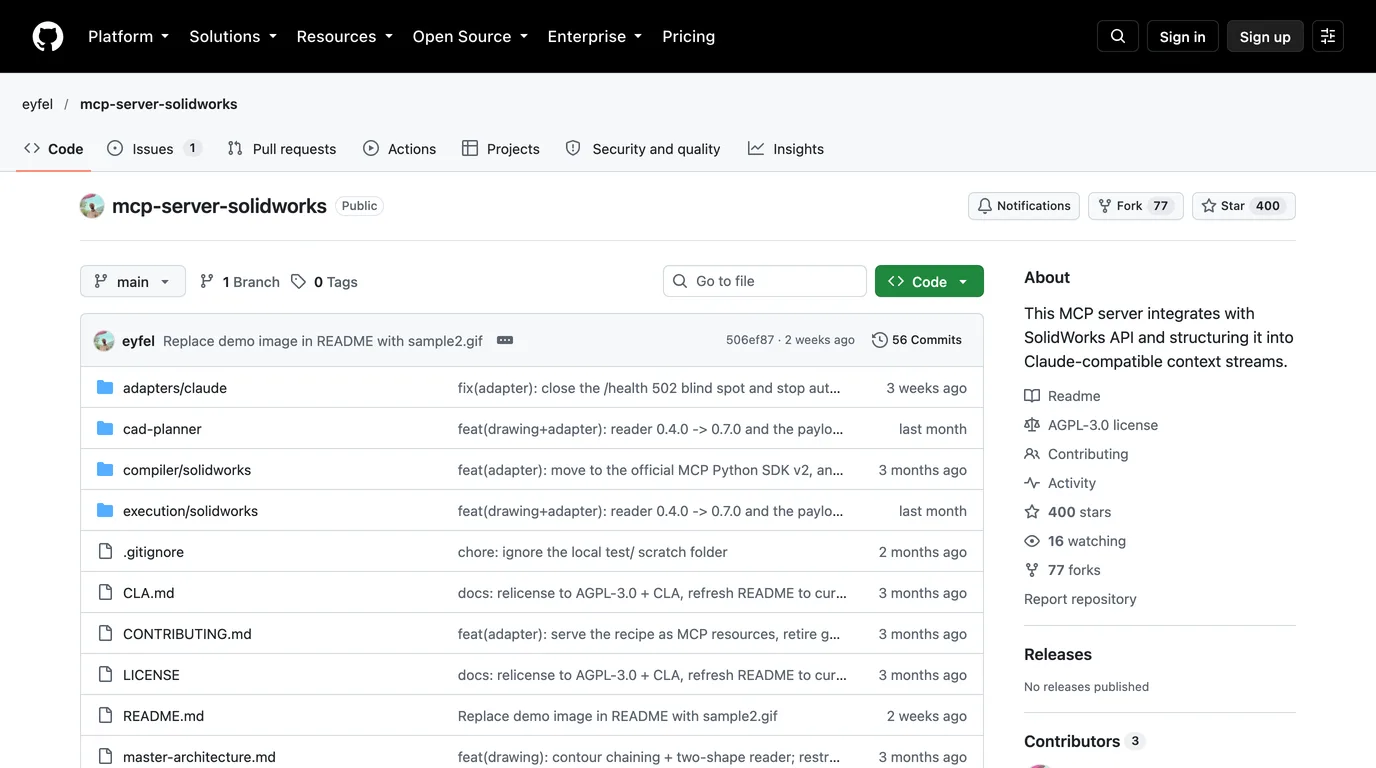Switch to the Issues tab

[154, 148]
